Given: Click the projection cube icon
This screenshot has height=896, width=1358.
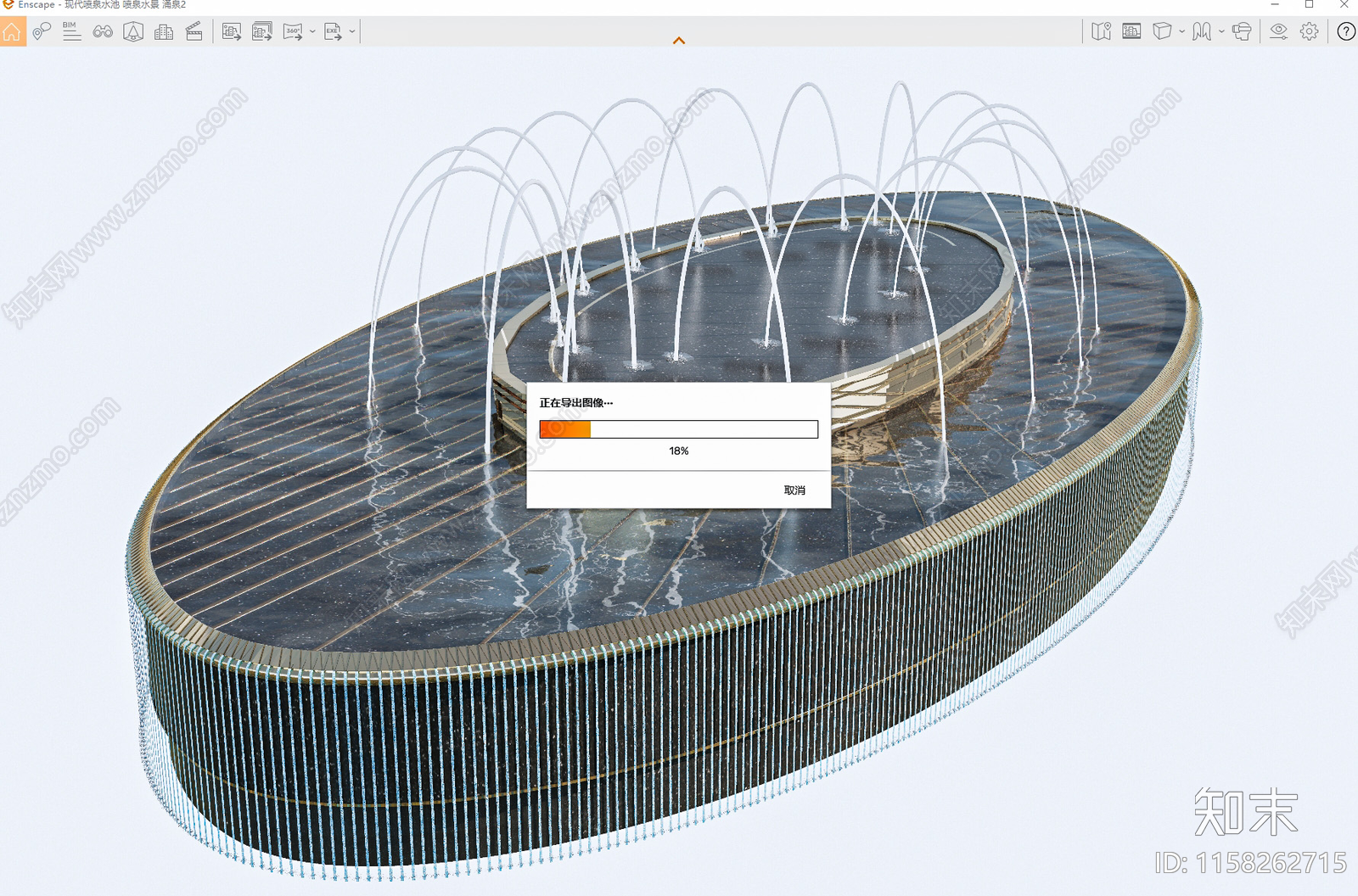Looking at the screenshot, I should point(1163,32).
